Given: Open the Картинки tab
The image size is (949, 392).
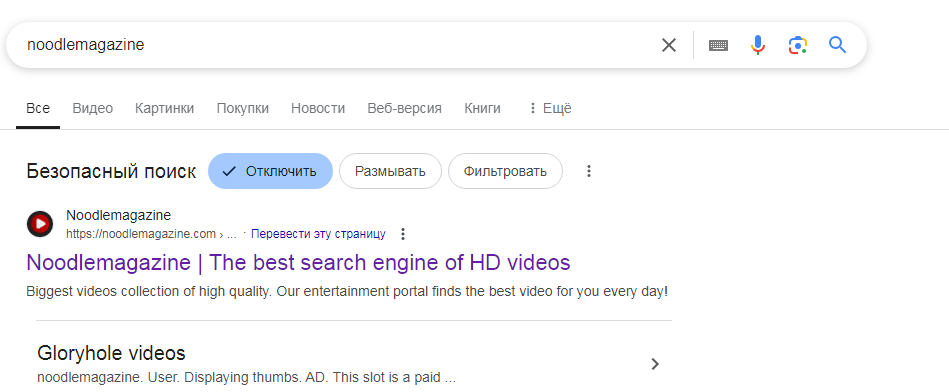Looking at the screenshot, I should (165, 108).
